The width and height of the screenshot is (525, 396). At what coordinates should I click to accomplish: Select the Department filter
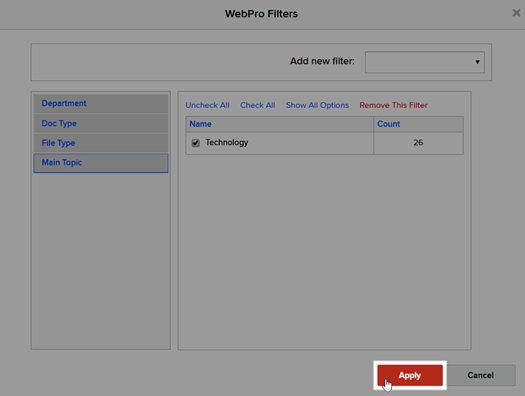tap(101, 103)
